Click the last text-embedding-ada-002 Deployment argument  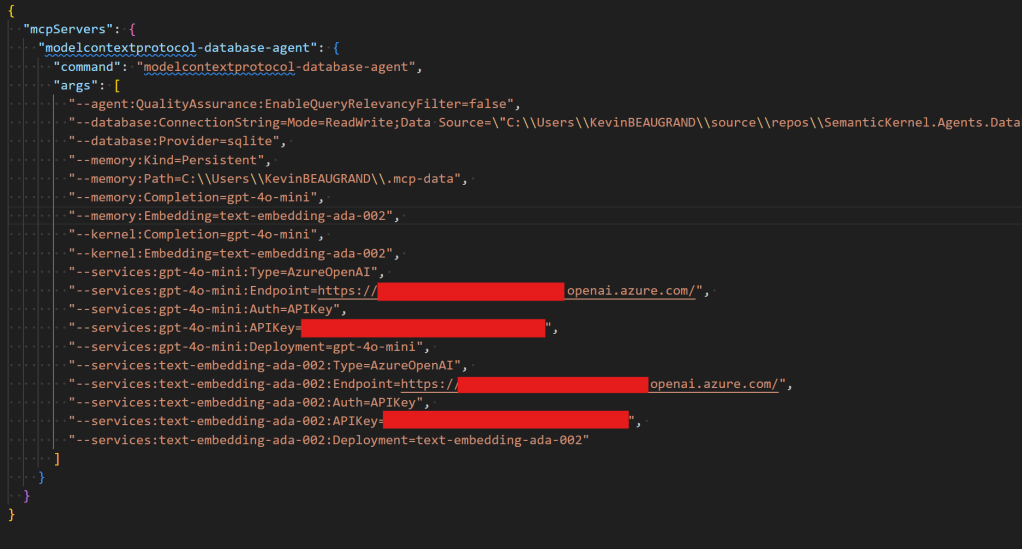point(330,440)
